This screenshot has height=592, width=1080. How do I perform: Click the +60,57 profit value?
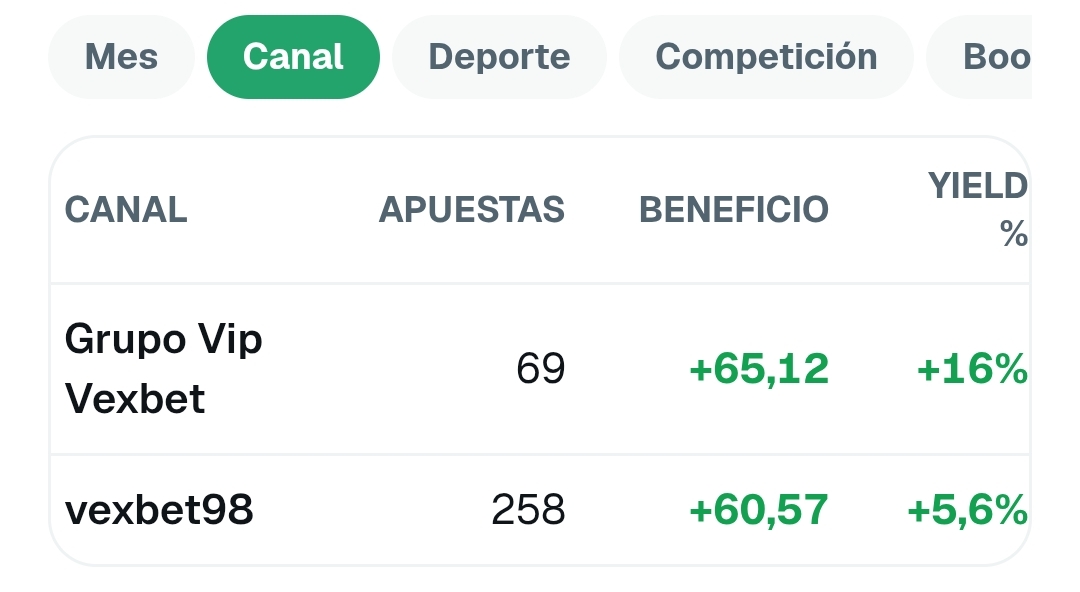(759, 510)
